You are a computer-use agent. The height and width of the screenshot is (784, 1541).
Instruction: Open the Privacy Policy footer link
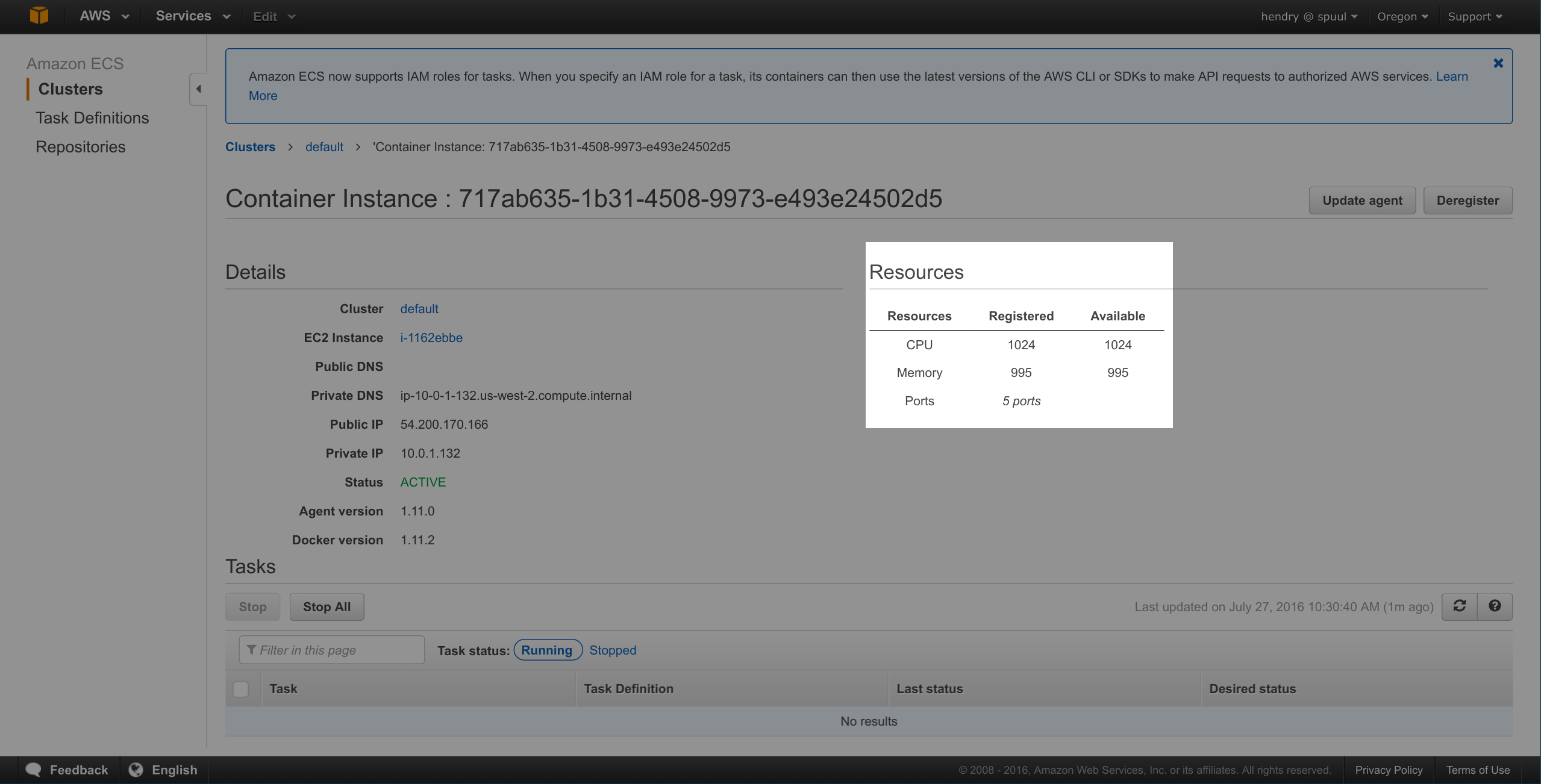tap(1389, 770)
